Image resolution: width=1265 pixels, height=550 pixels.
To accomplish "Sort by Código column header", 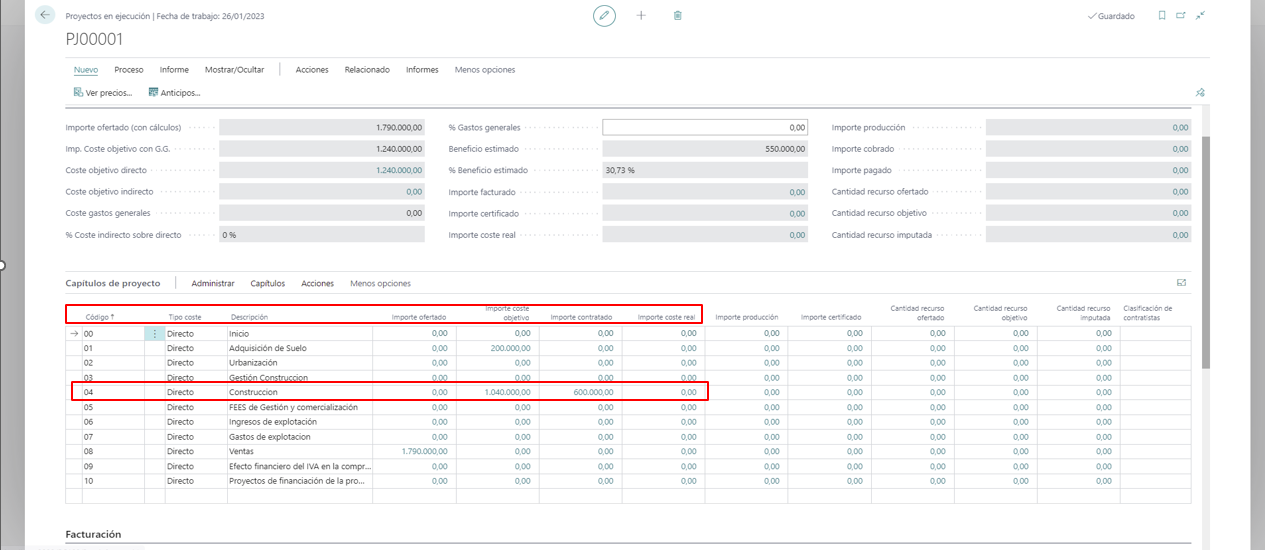I will pyautogui.click(x=100, y=317).
